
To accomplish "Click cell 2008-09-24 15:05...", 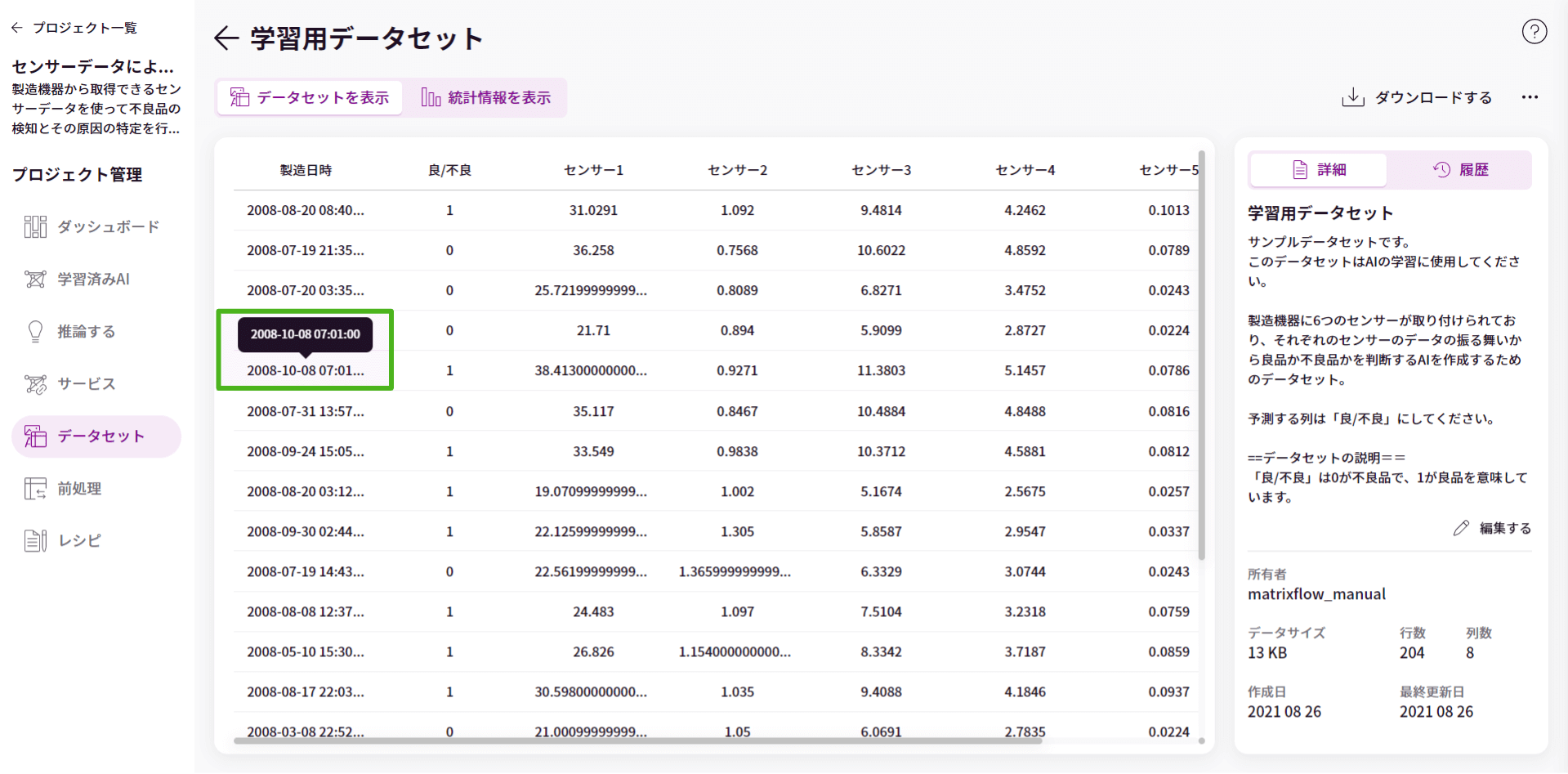I will coord(306,451).
